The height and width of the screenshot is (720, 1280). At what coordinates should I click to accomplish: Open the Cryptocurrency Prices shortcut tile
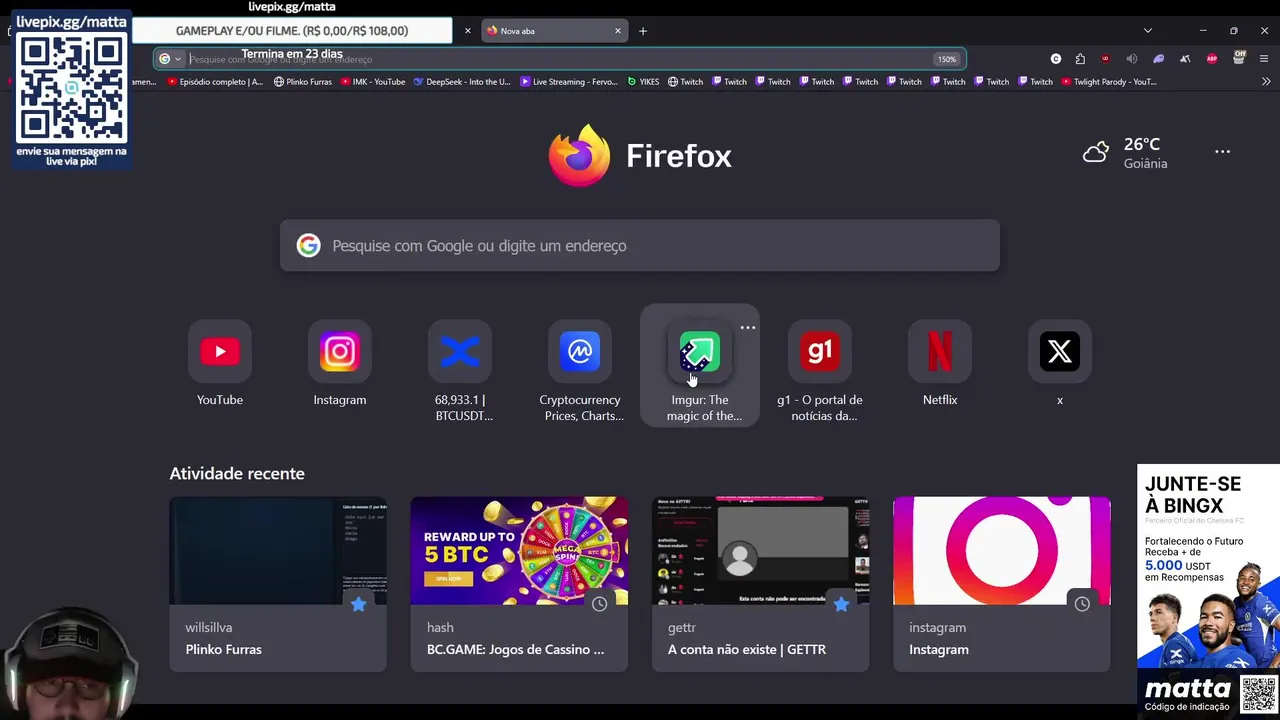[x=580, y=370]
